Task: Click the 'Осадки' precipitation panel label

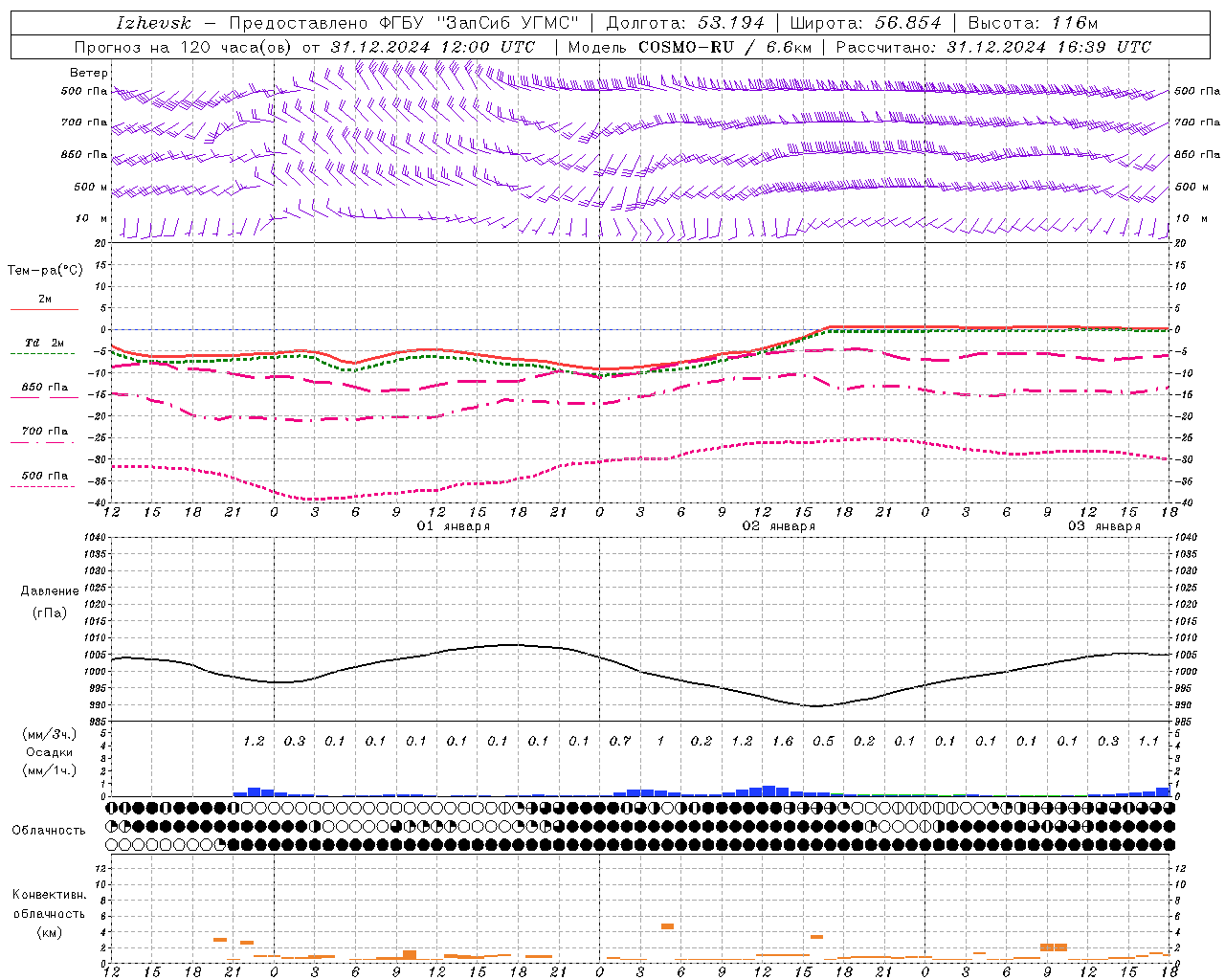Action: [x=49, y=752]
